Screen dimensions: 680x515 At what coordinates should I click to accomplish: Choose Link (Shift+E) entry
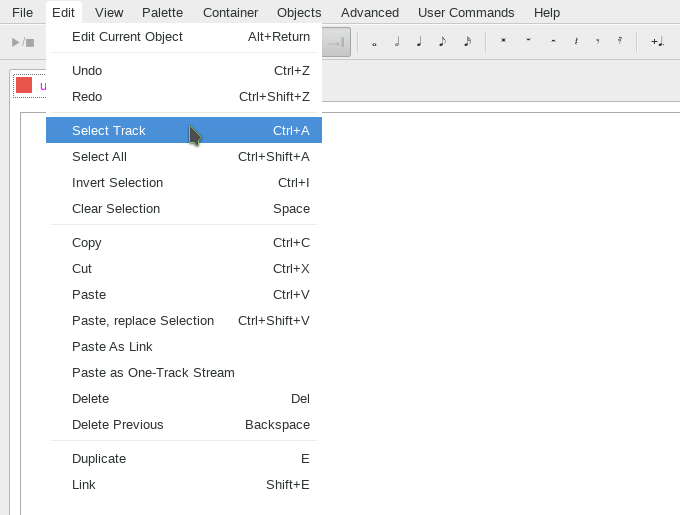pos(184,485)
